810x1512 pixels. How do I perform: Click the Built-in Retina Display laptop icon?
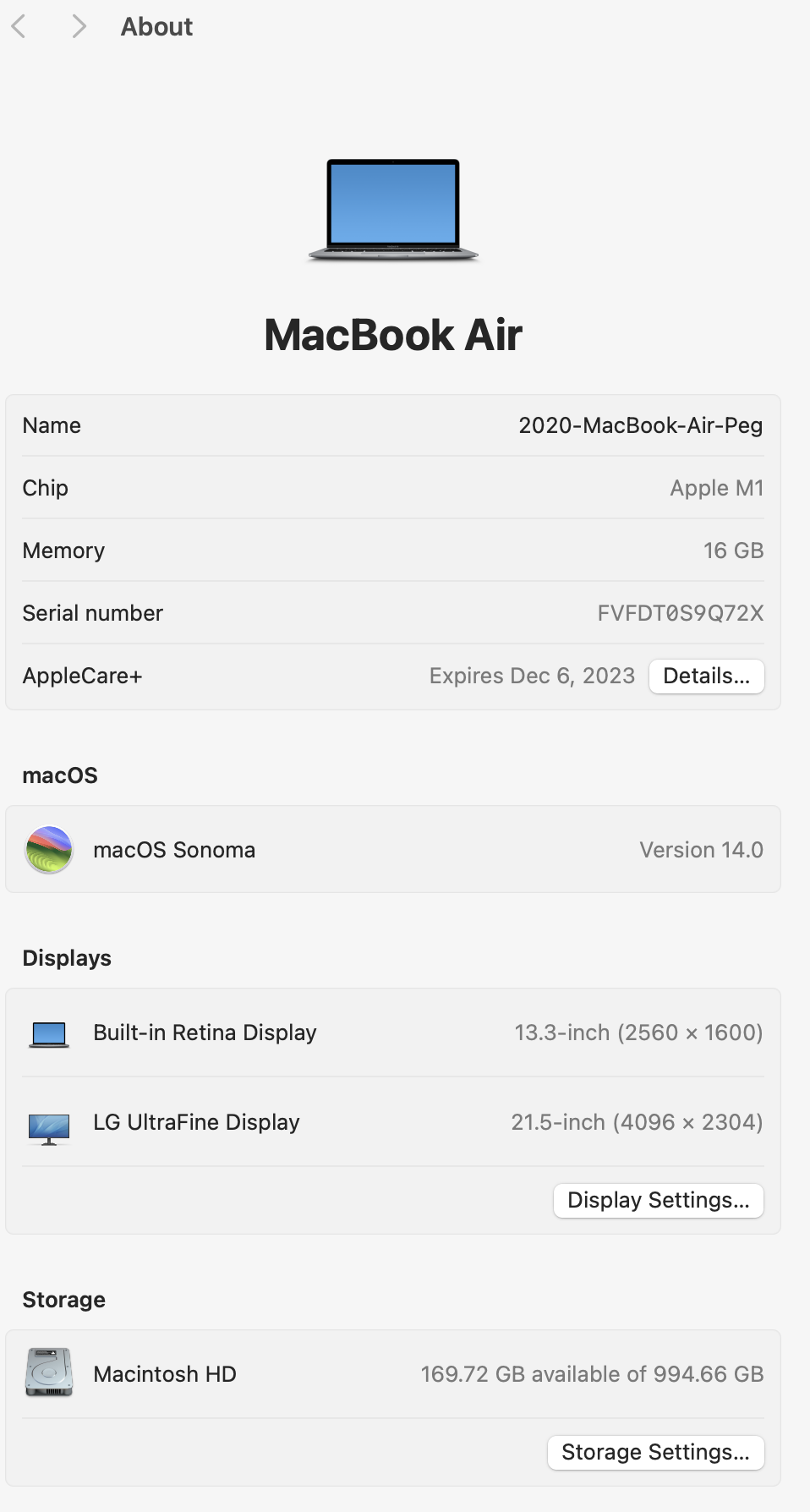pyautogui.click(x=49, y=1034)
